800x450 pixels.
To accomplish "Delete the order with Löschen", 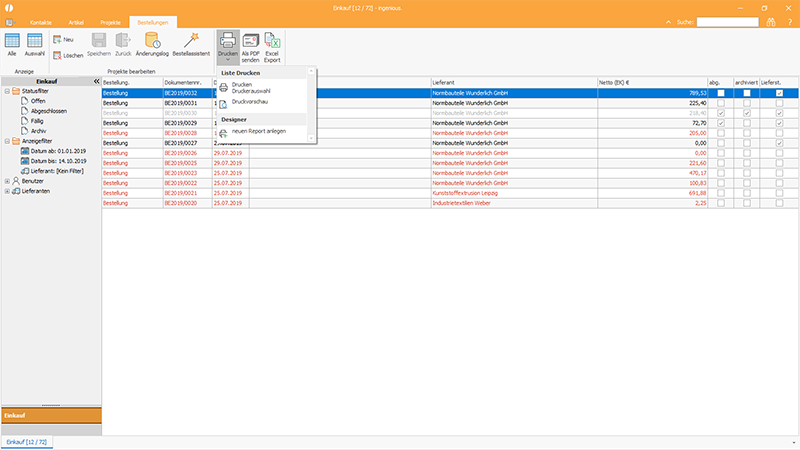I will (68, 55).
